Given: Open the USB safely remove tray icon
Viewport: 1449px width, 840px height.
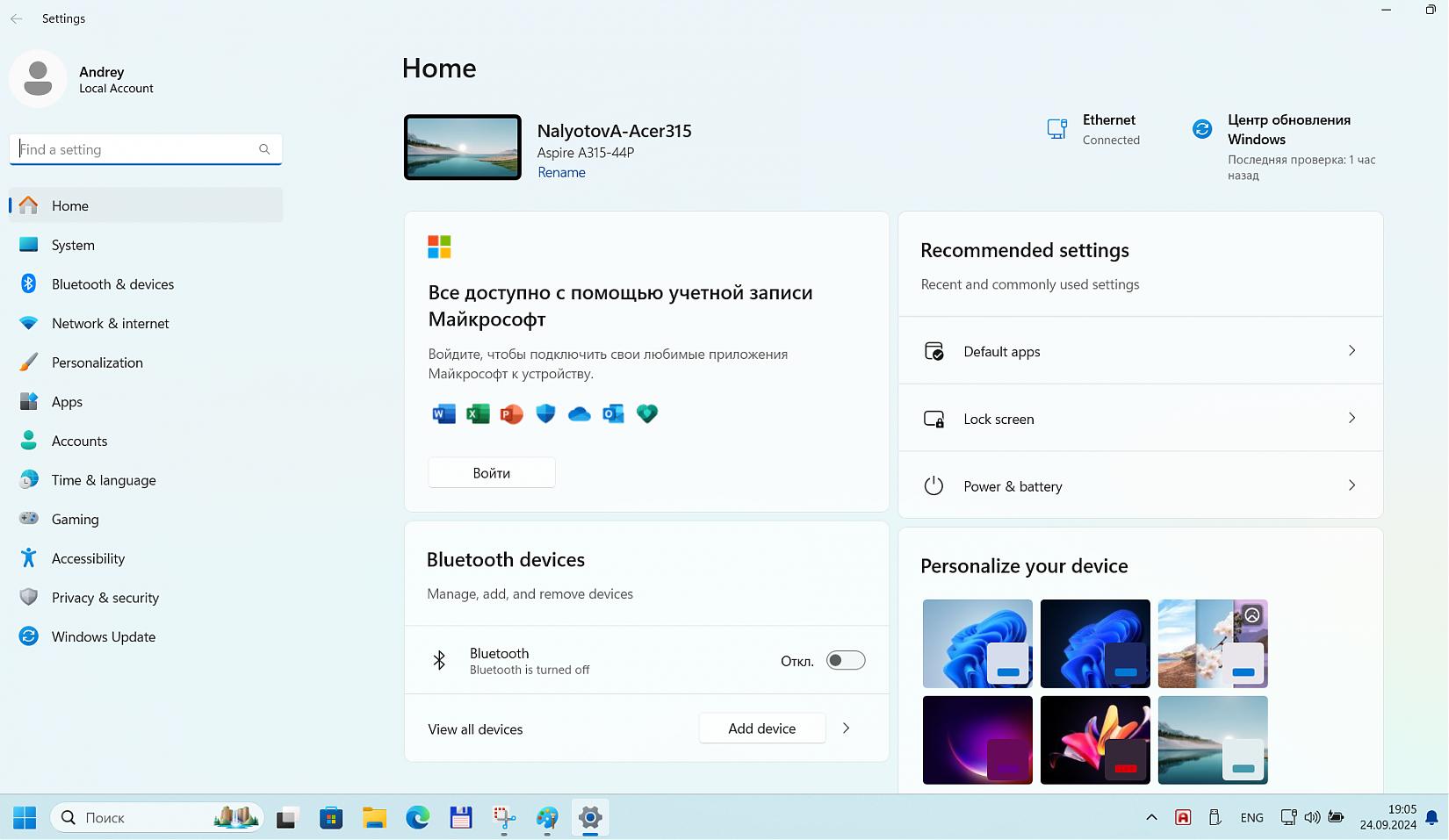Looking at the screenshot, I should pyautogui.click(x=1215, y=818).
